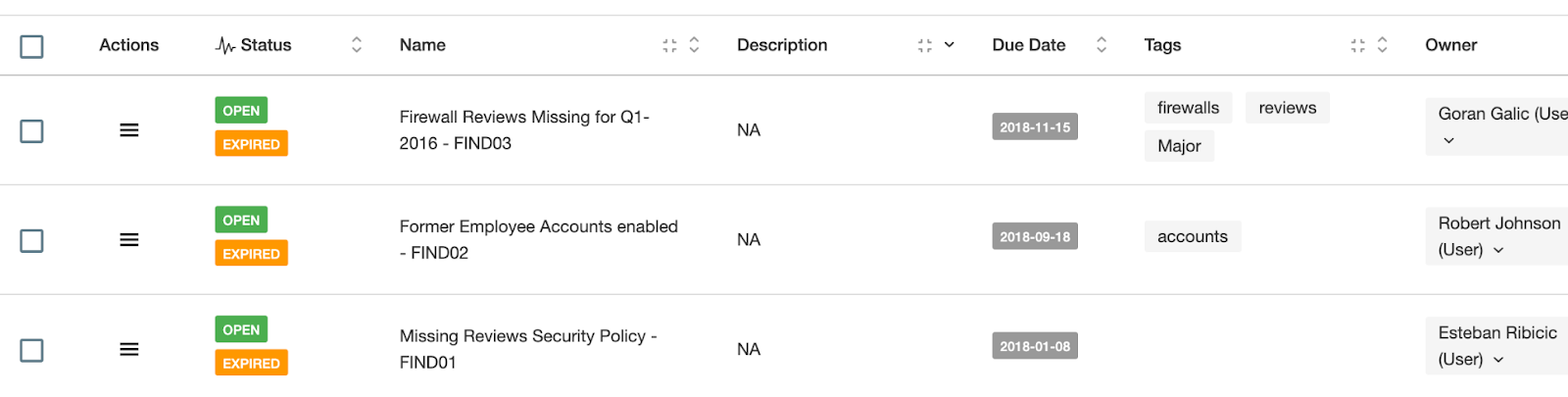Check the Firewall Reviews Missing row checkbox
1568x397 pixels.
(x=31, y=131)
